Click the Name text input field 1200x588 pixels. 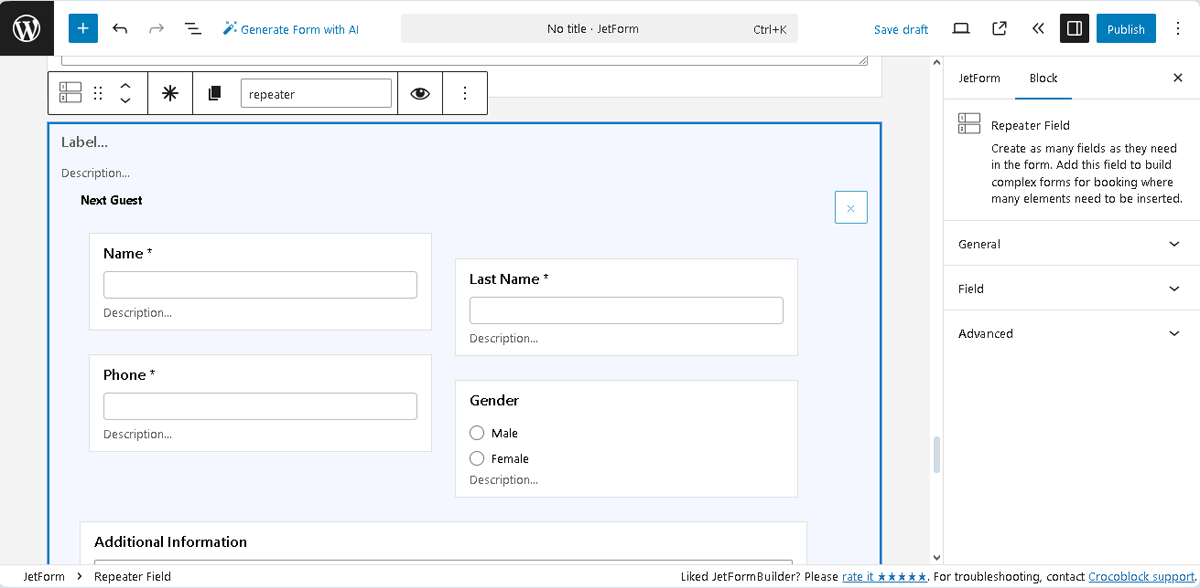[x=260, y=285]
